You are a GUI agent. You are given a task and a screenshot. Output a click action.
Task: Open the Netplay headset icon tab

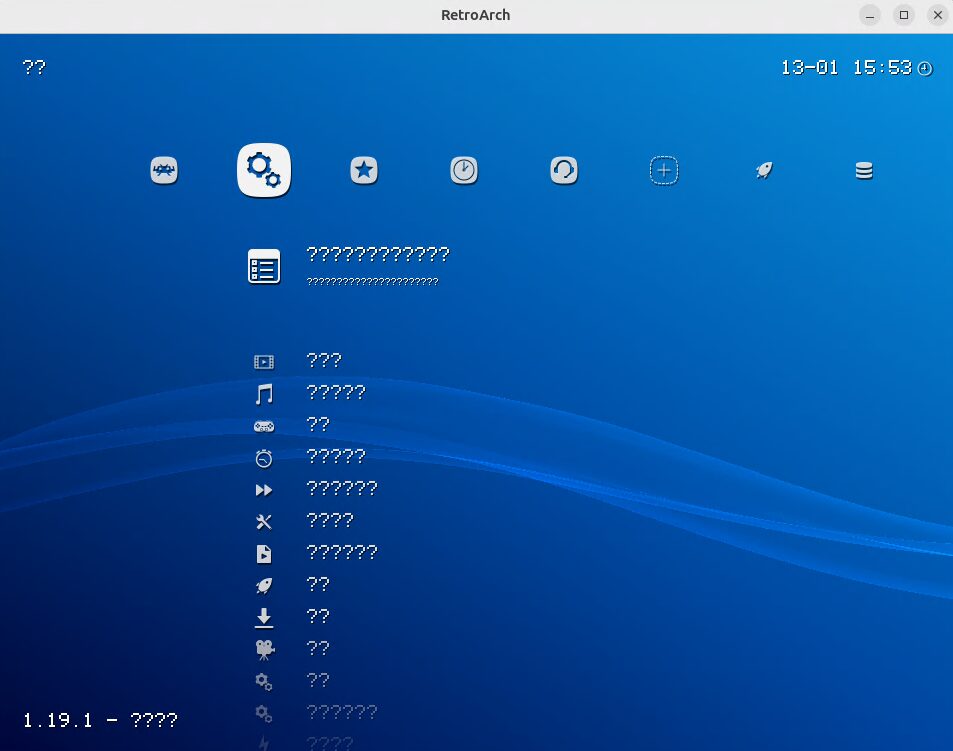coord(564,170)
